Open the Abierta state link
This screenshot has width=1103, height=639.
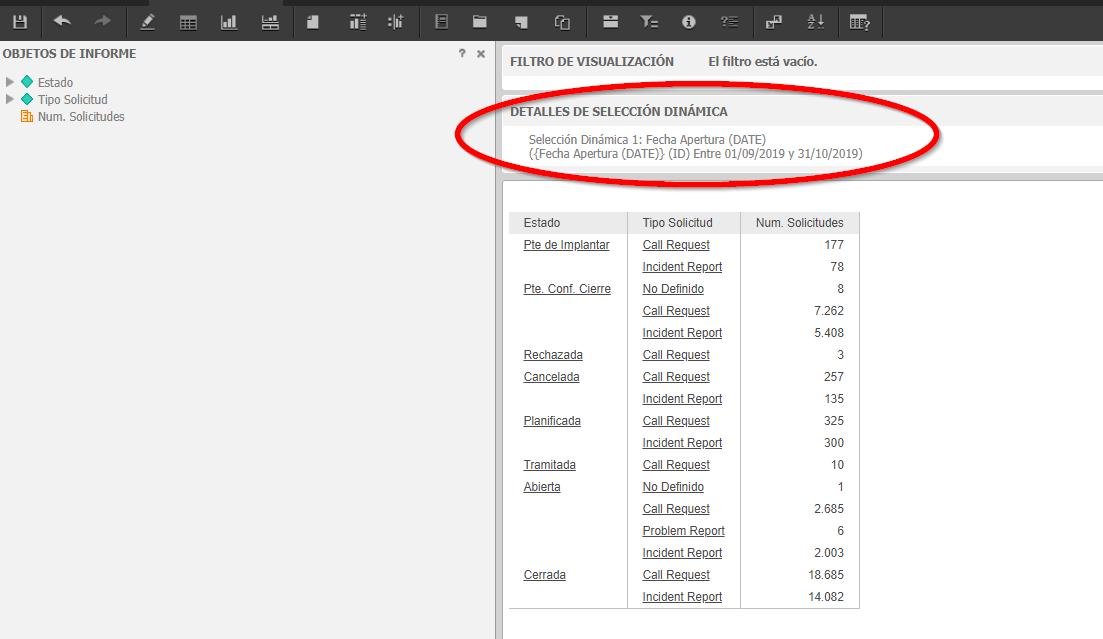[542, 486]
